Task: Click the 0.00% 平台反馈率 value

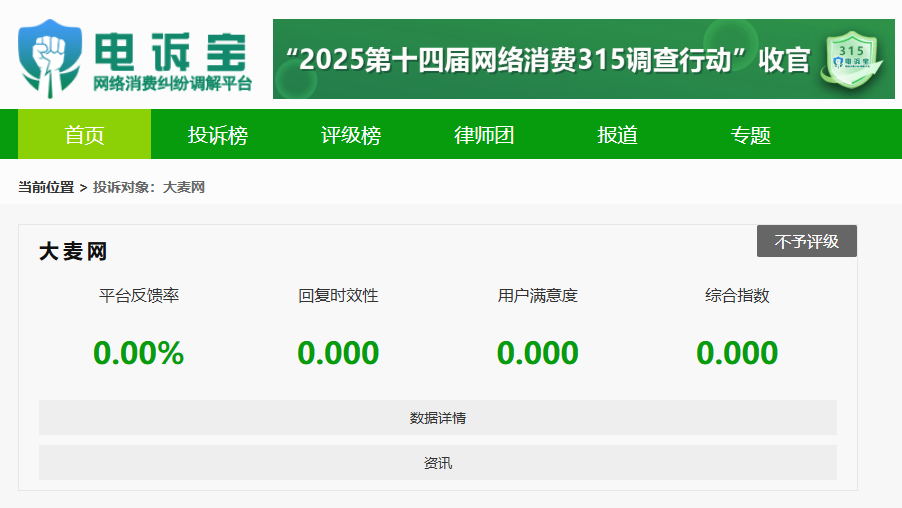Action: (138, 353)
